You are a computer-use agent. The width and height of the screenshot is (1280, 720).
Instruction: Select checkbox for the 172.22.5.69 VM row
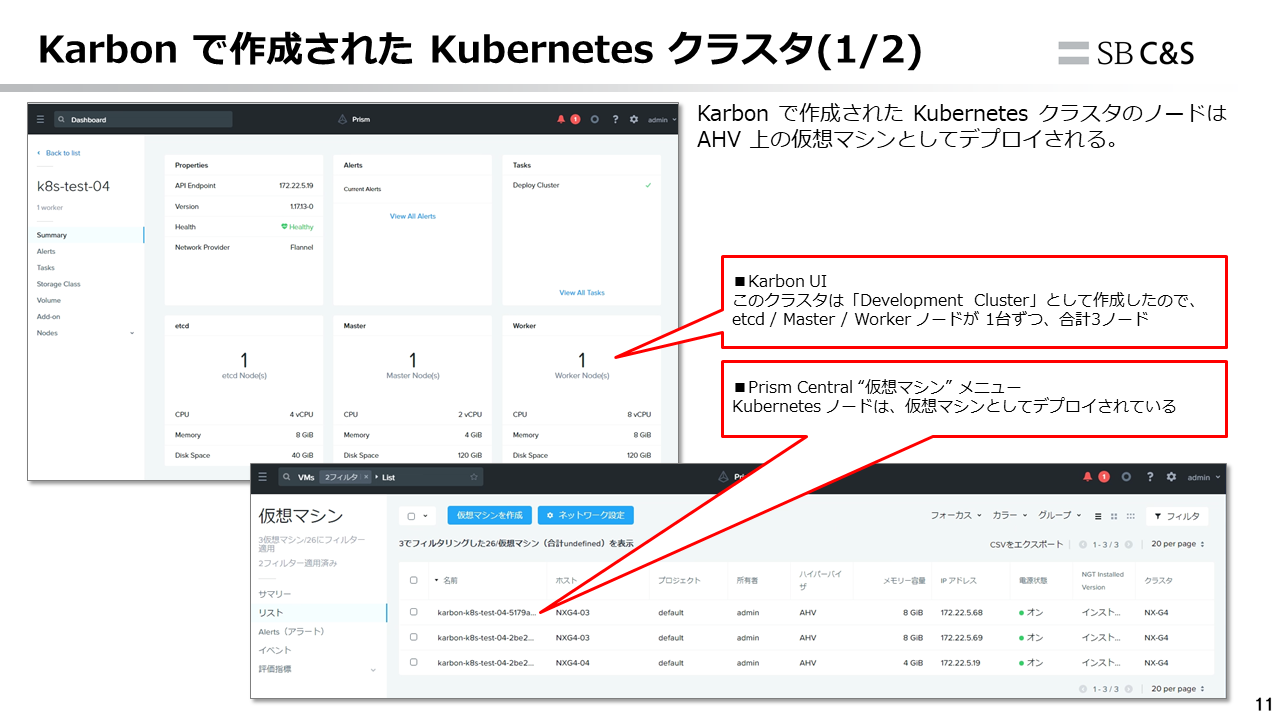(413, 637)
